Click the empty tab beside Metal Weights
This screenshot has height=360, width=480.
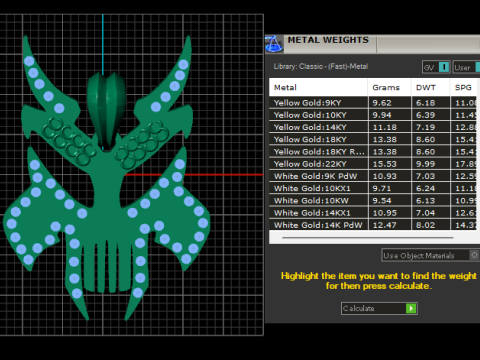[428, 44]
